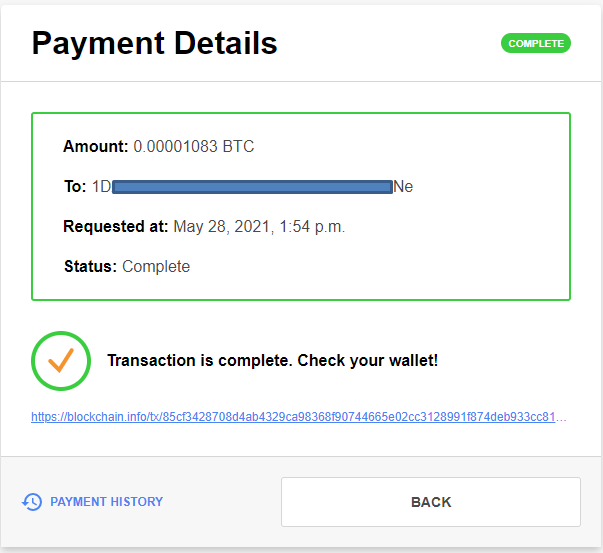
Task: Click the orange checkmark circle icon
Action: click(x=61, y=360)
